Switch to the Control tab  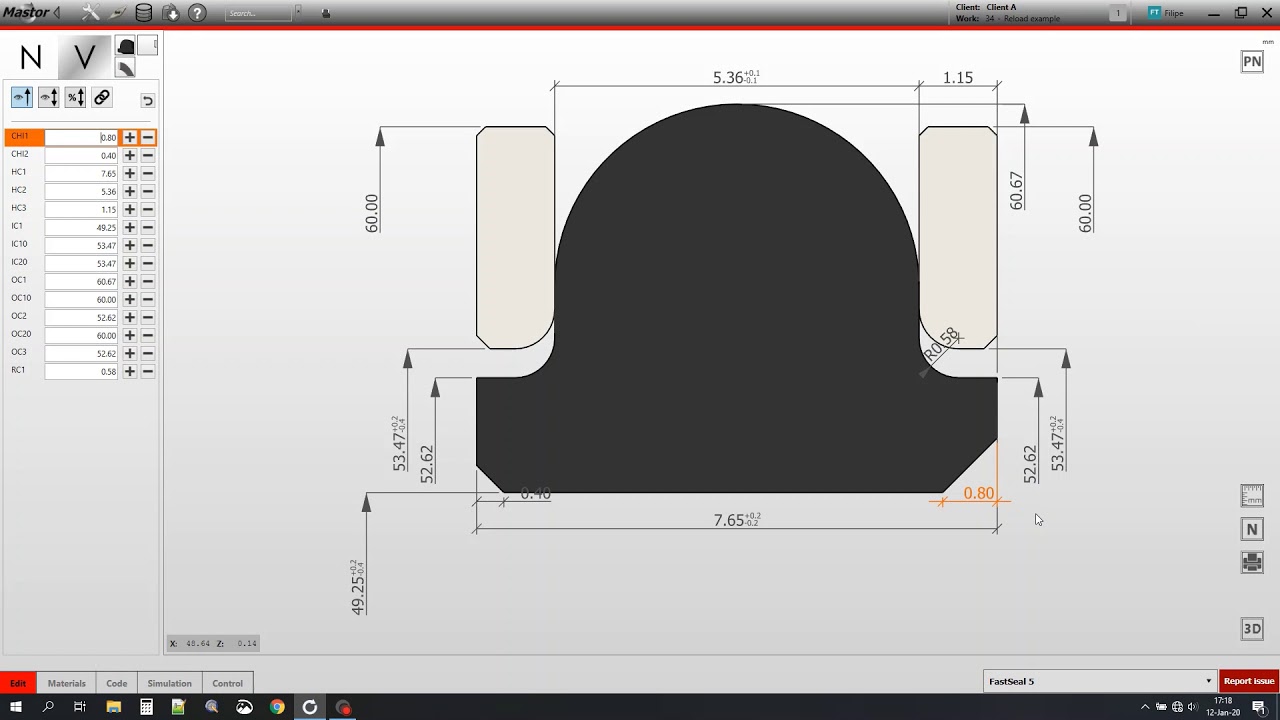point(227,683)
